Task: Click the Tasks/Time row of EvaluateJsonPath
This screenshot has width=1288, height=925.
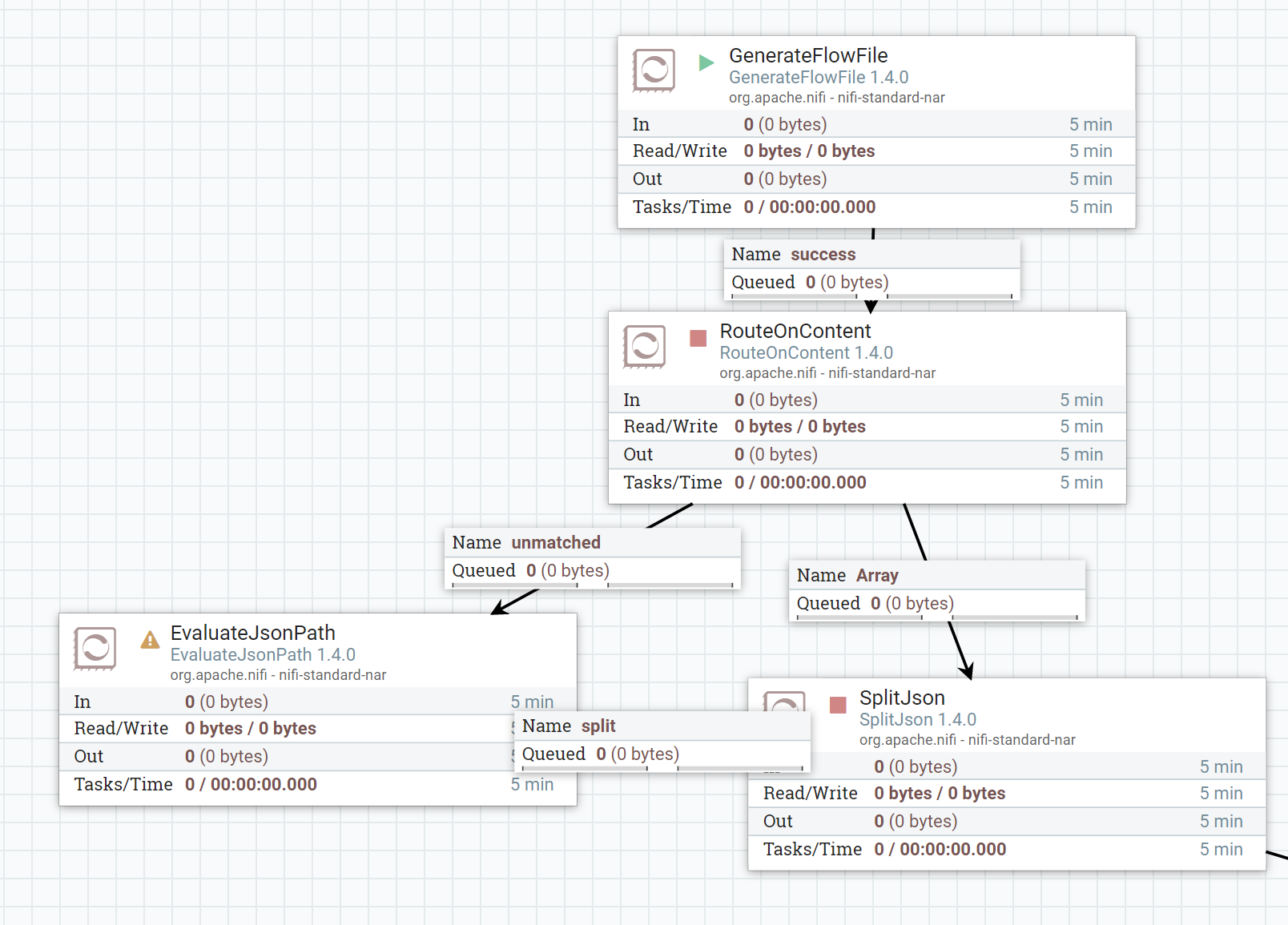Action: pyautogui.click(x=240, y=784)
